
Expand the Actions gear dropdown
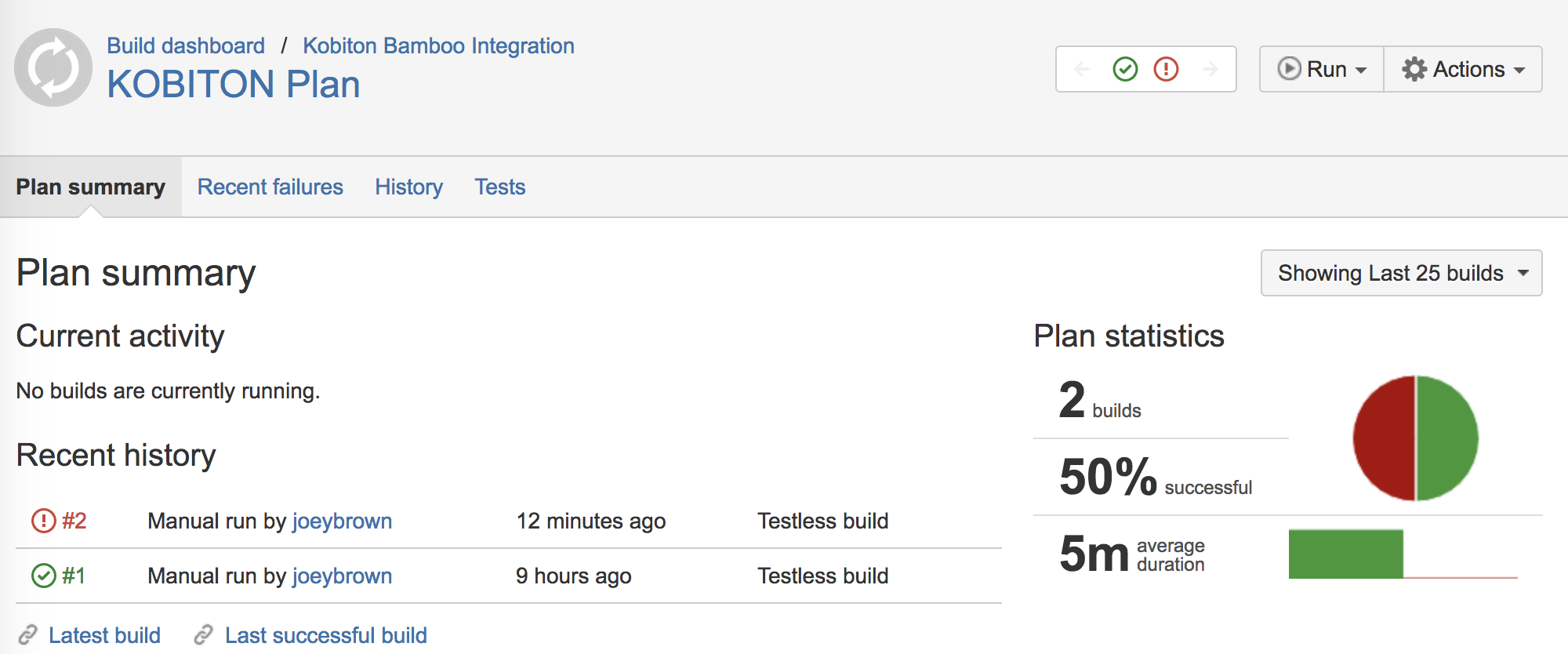tap(1463, 69)
